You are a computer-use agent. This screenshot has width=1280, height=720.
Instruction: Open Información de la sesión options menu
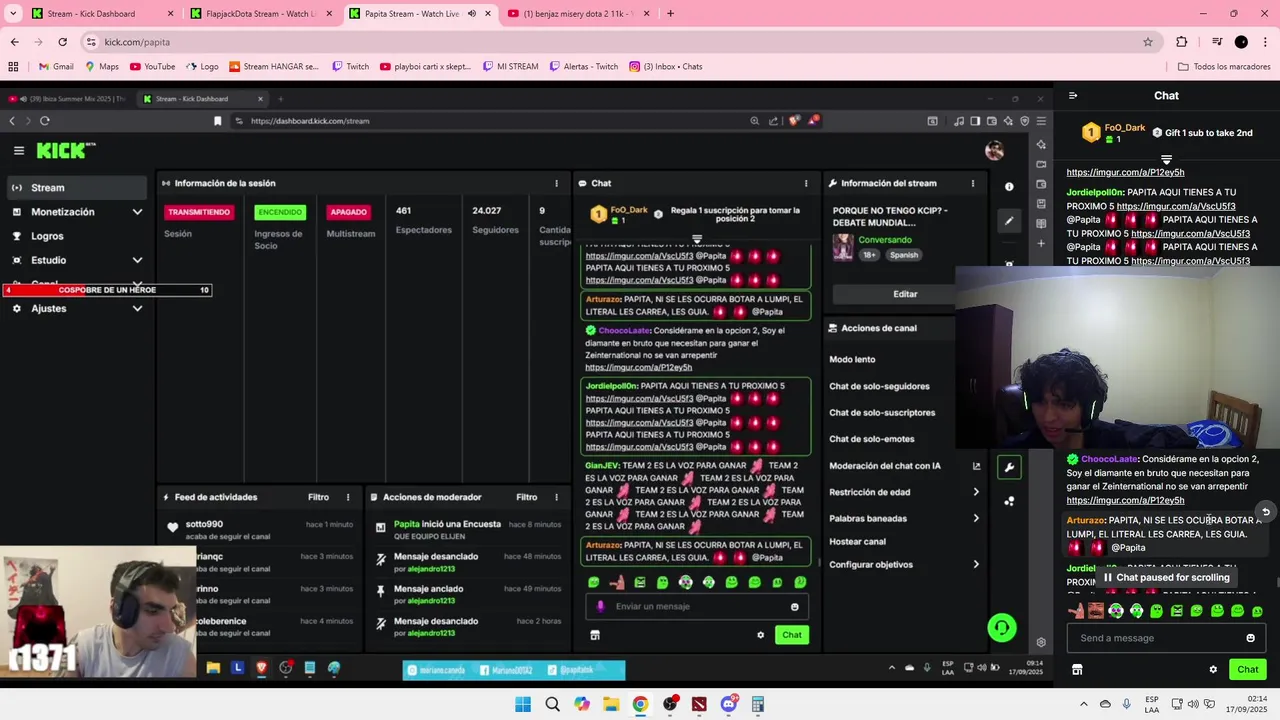coord(556,183)
